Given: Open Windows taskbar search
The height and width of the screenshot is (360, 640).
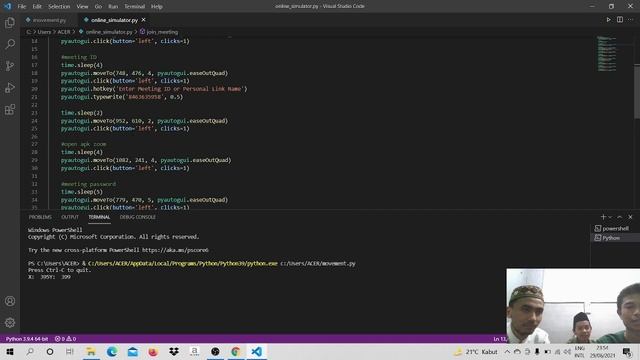Looking at the screenshot, I should tap(30, 351).
